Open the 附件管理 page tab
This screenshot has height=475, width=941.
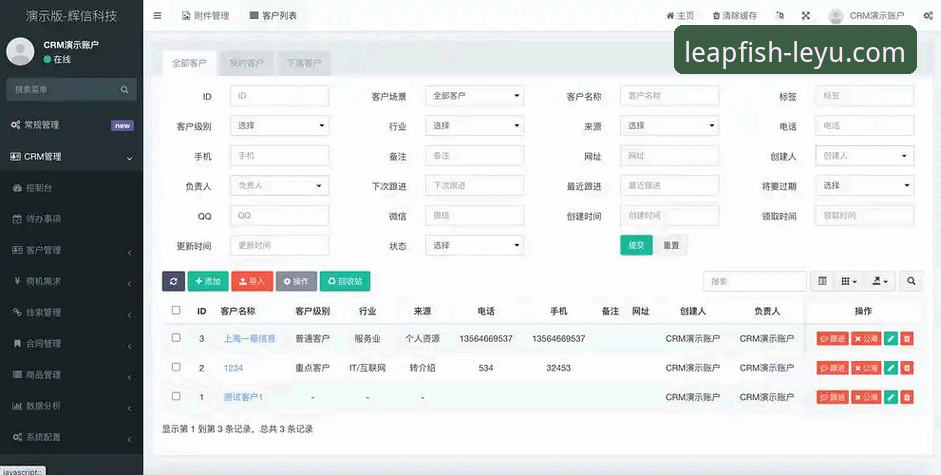pos(205,16)
